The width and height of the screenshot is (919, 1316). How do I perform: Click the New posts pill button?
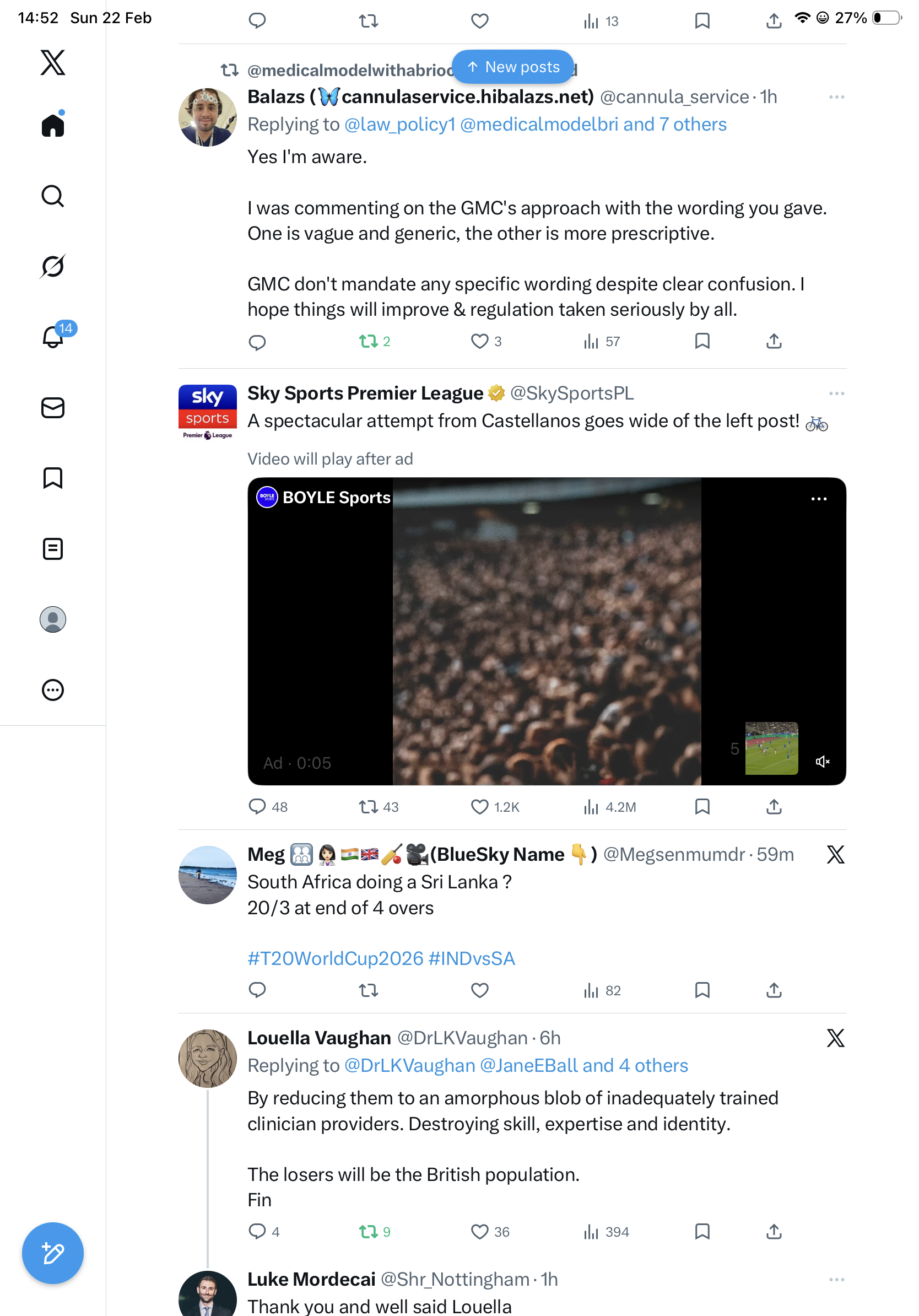[513, 67]
